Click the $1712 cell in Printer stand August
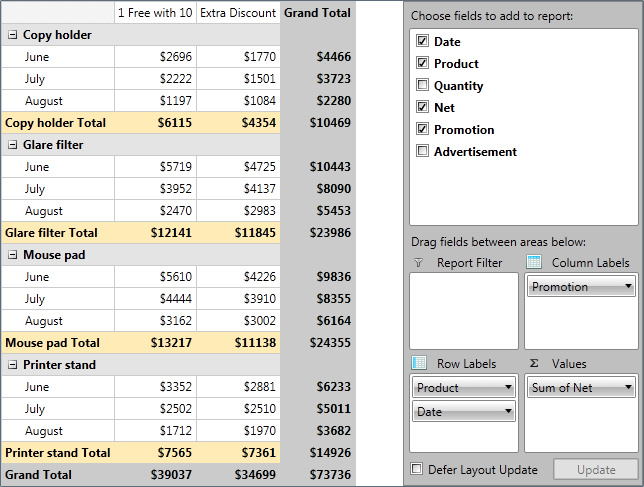The height and width of the screenshot is (487, 644). coord(155,431)
